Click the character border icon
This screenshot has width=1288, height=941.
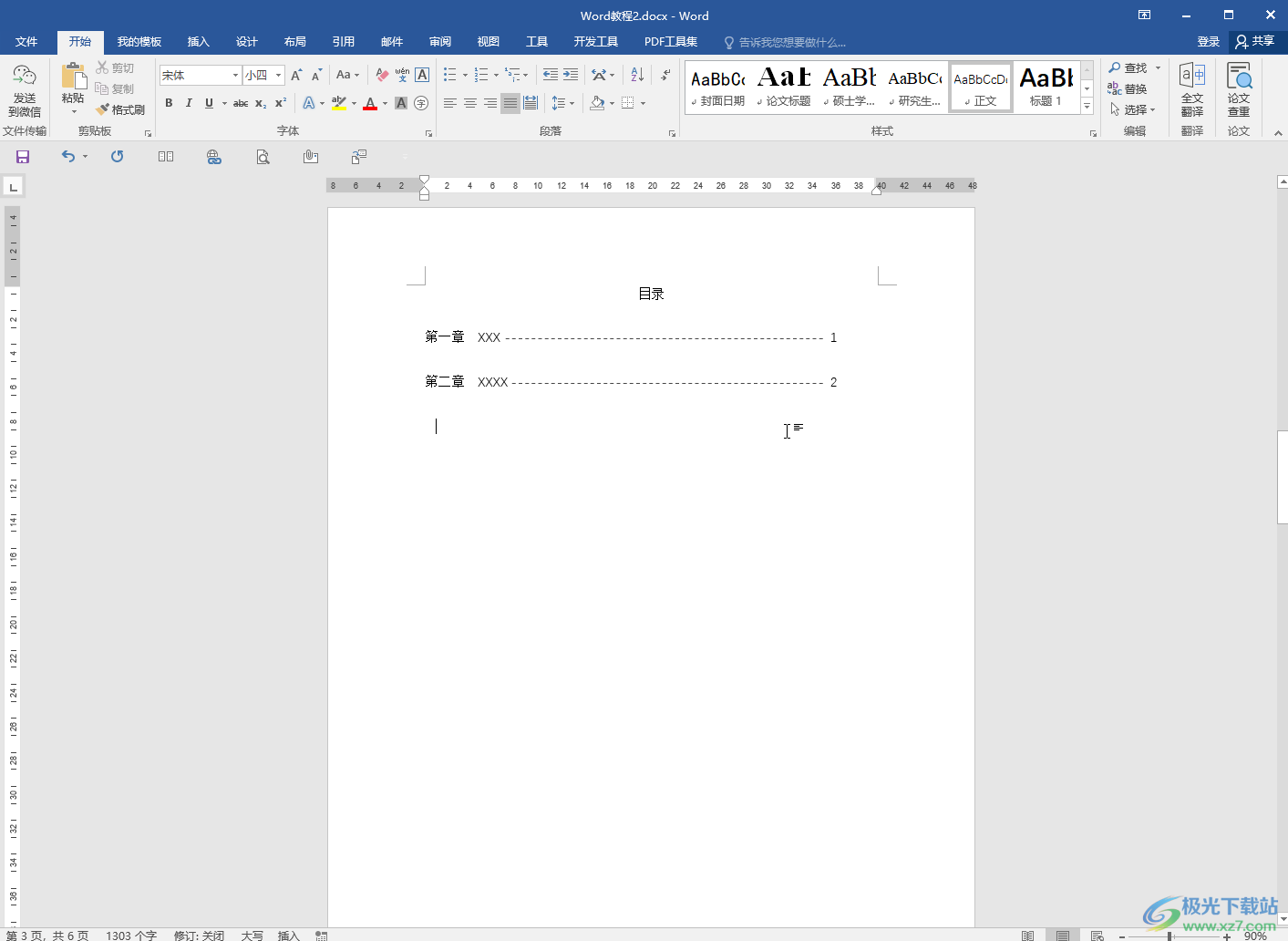422,75
